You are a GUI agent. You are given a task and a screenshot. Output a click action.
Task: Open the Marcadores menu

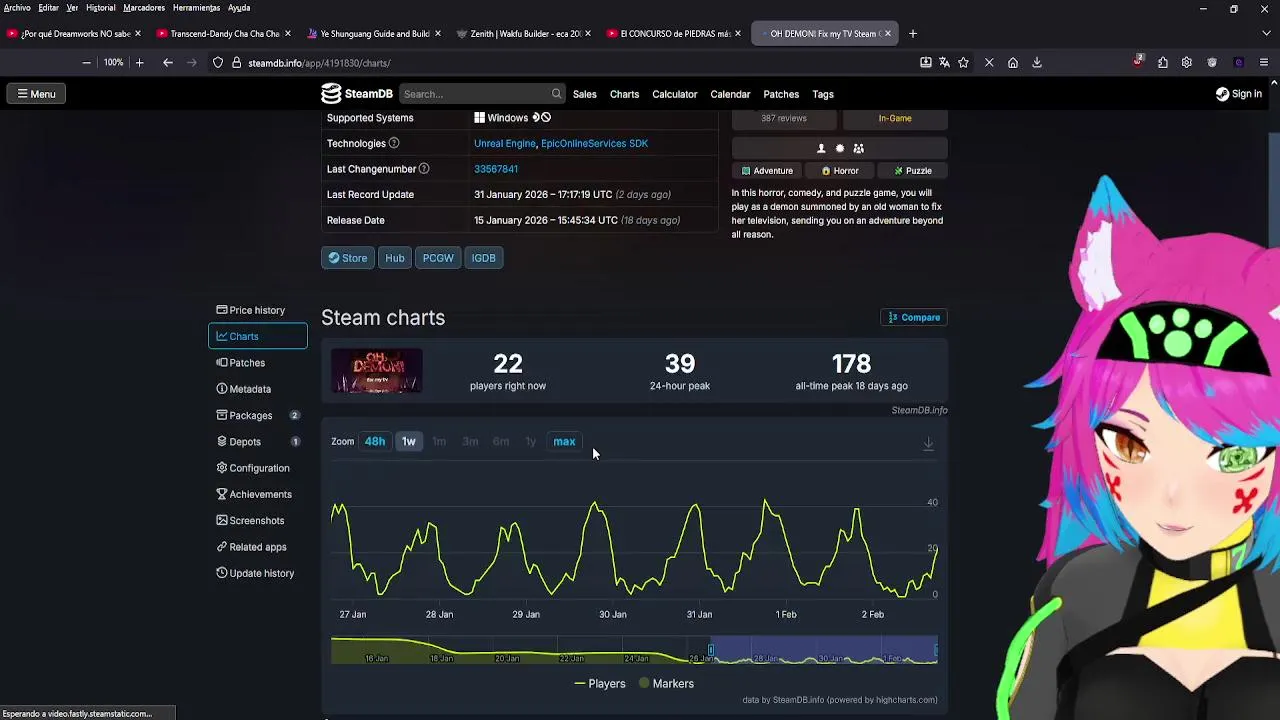coord(144,8)
